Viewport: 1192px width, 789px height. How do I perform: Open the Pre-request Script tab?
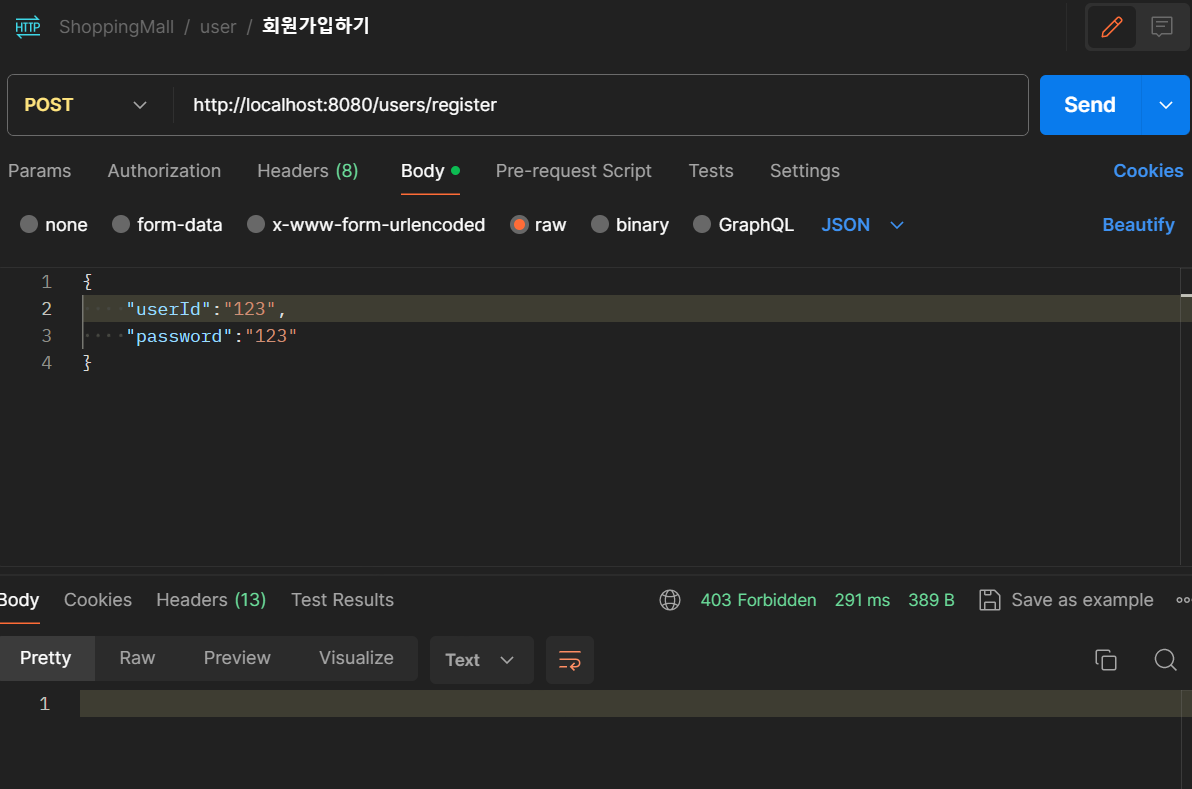(x=573, y=171)
